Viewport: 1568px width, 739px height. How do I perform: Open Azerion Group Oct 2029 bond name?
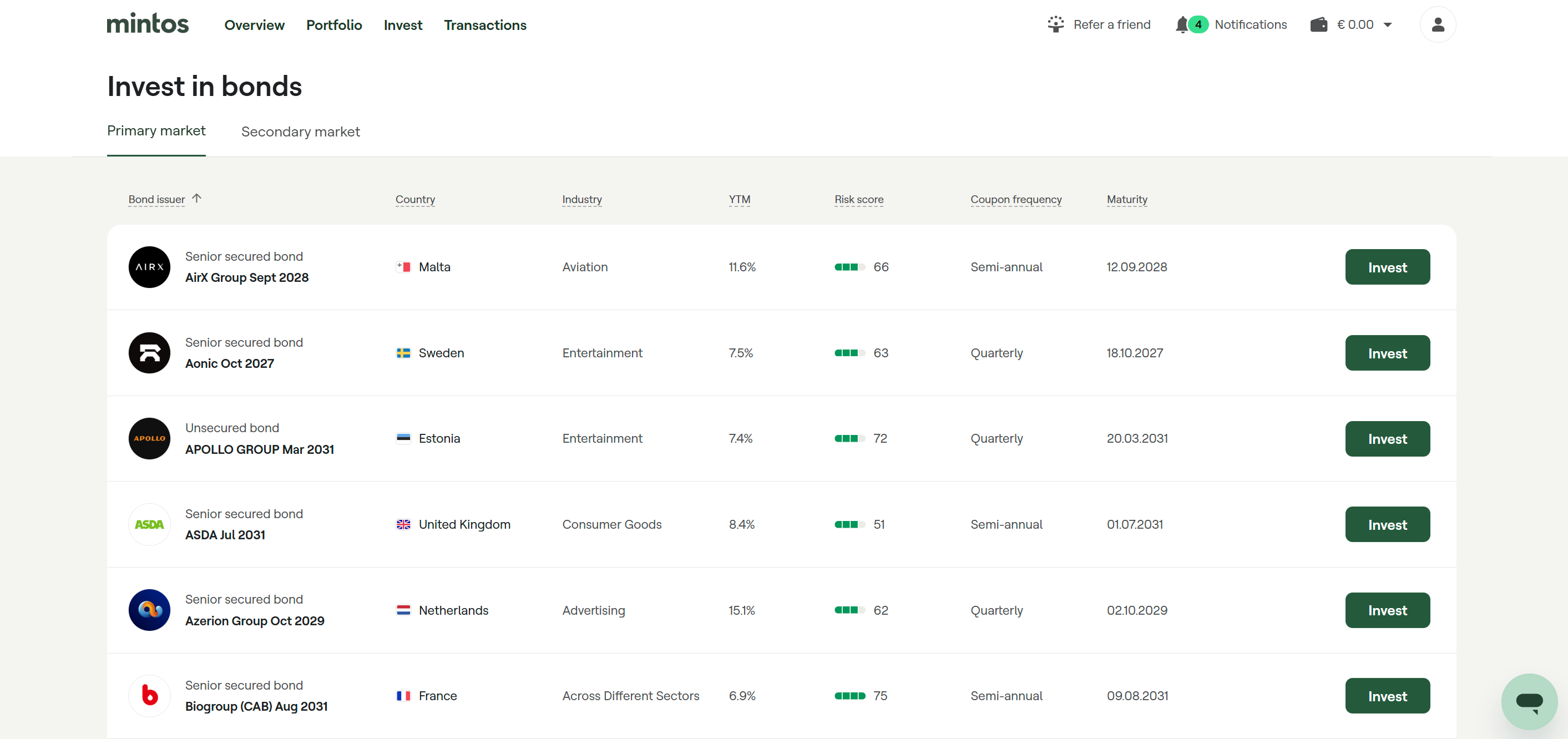[255, 621]
